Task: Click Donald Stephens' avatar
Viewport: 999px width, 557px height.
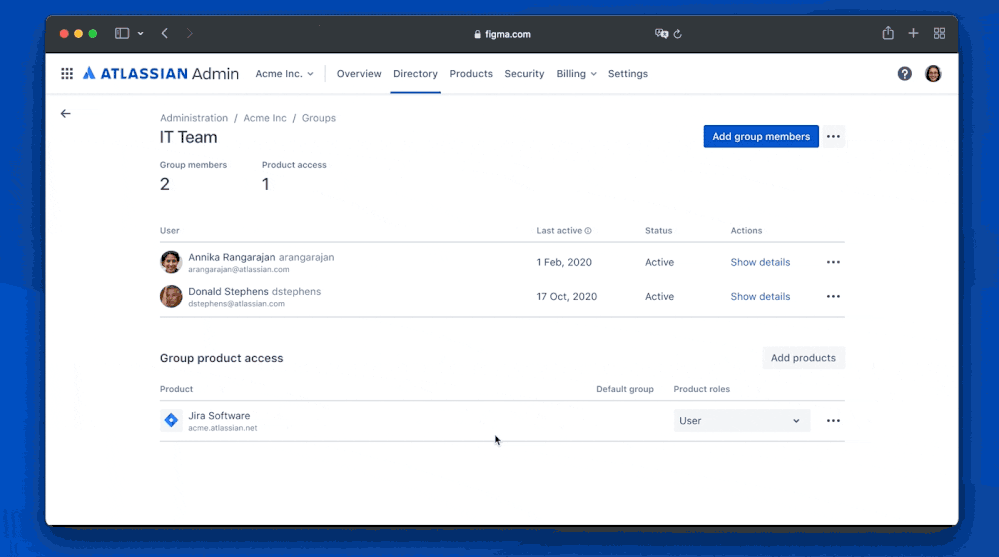Action: tap(171, 296)
